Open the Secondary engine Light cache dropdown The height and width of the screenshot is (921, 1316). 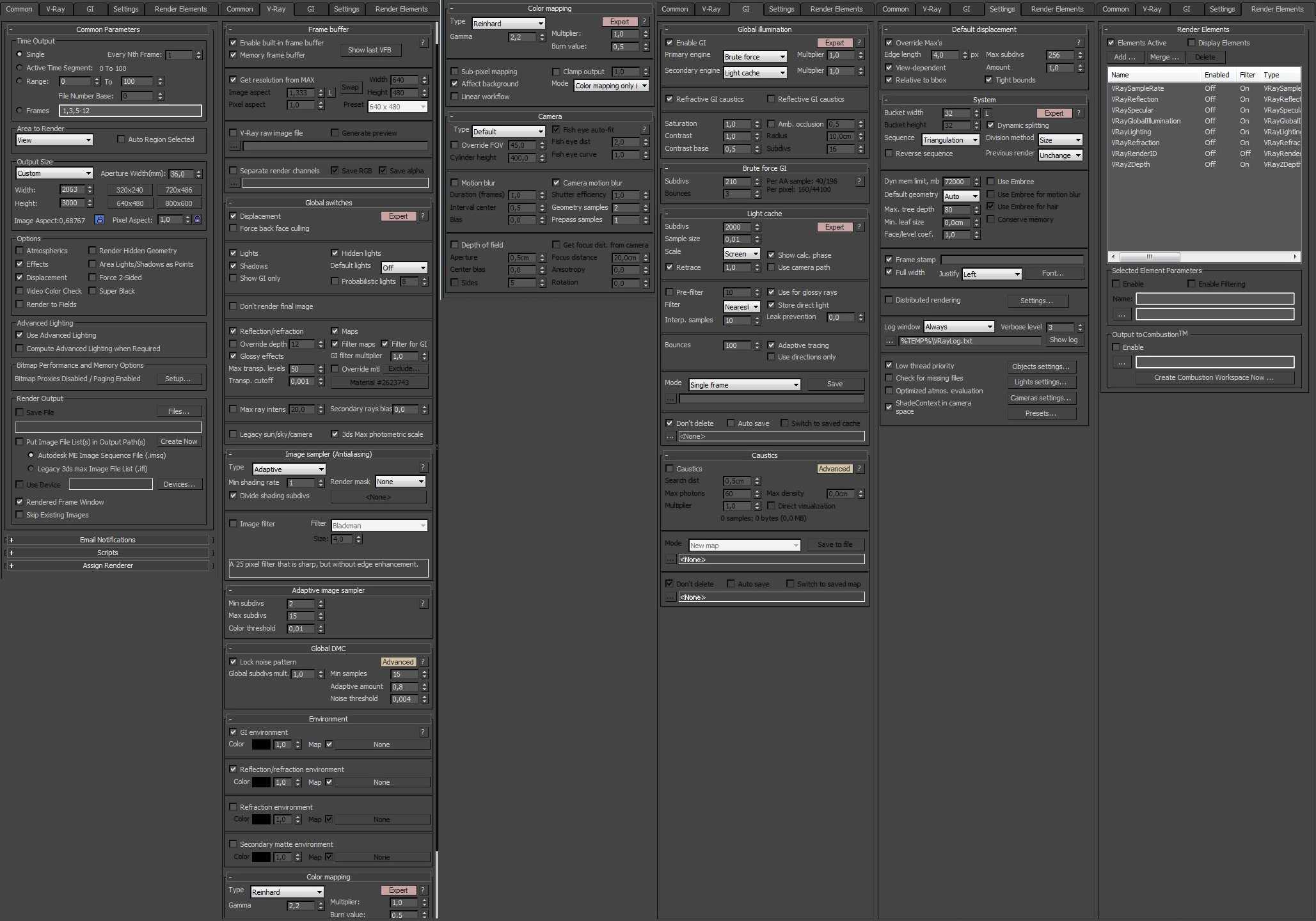click(x=755, y=73)
